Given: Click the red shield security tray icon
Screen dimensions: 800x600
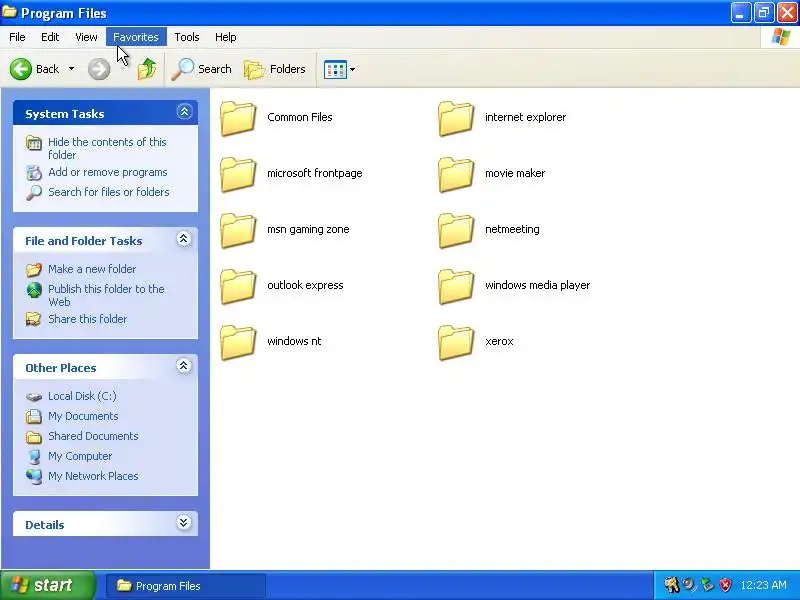Looking at the screenshot, I should coord(725,585).
